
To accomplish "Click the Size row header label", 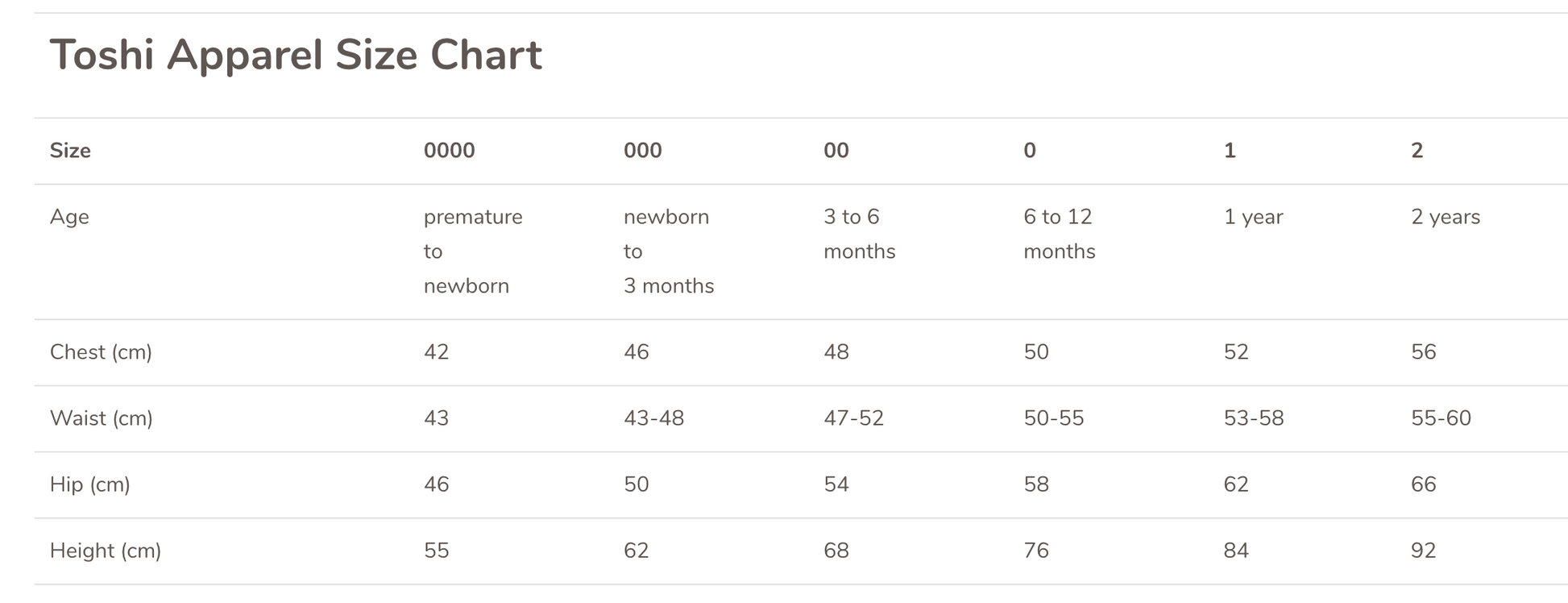I will [70, 151].
